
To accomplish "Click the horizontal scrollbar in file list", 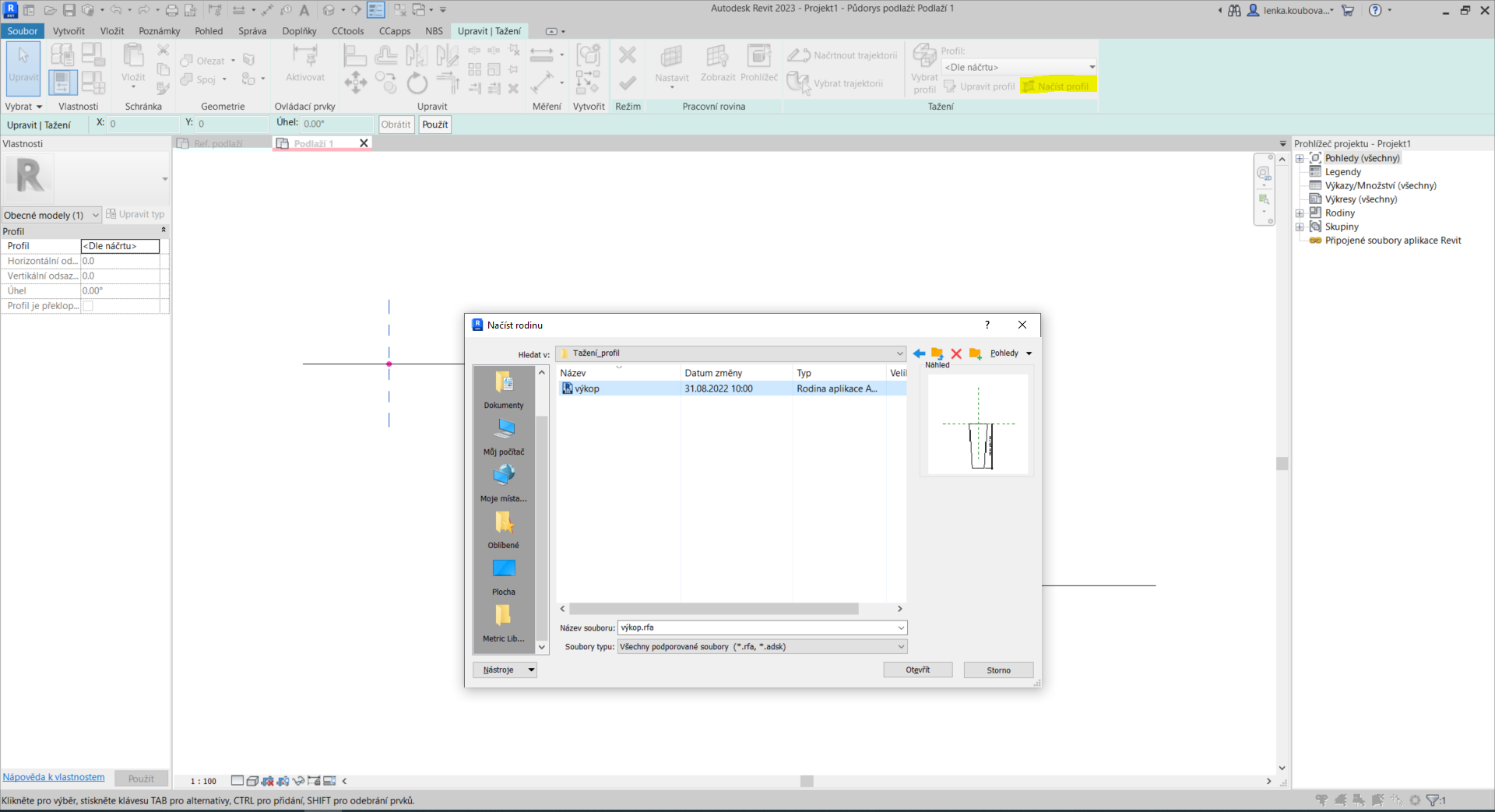I will point(713,609).
